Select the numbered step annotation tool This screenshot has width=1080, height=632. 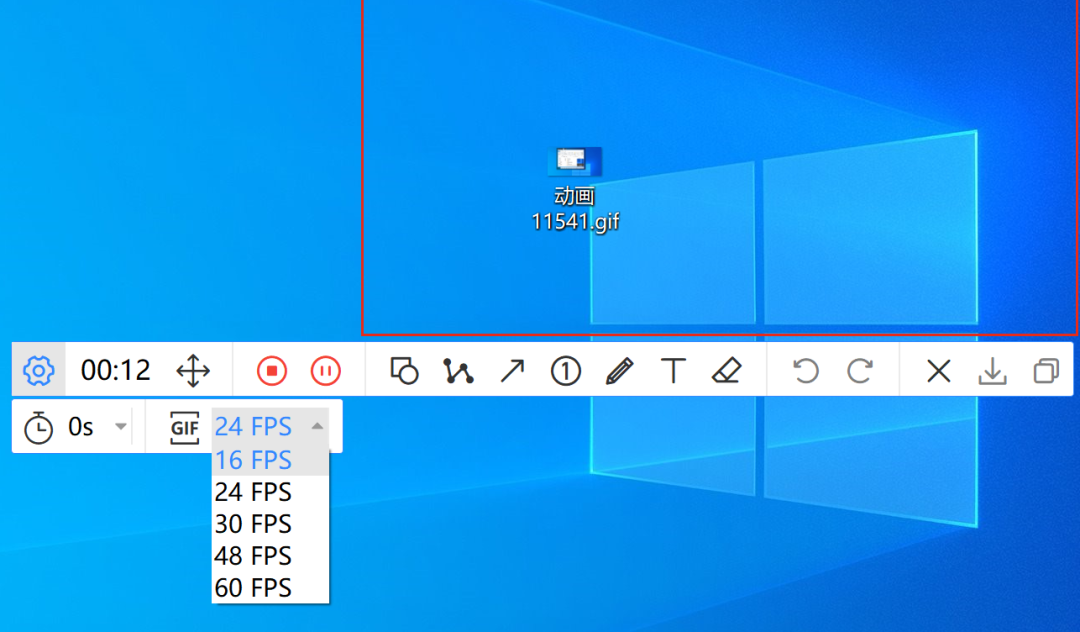coord(565,370)
